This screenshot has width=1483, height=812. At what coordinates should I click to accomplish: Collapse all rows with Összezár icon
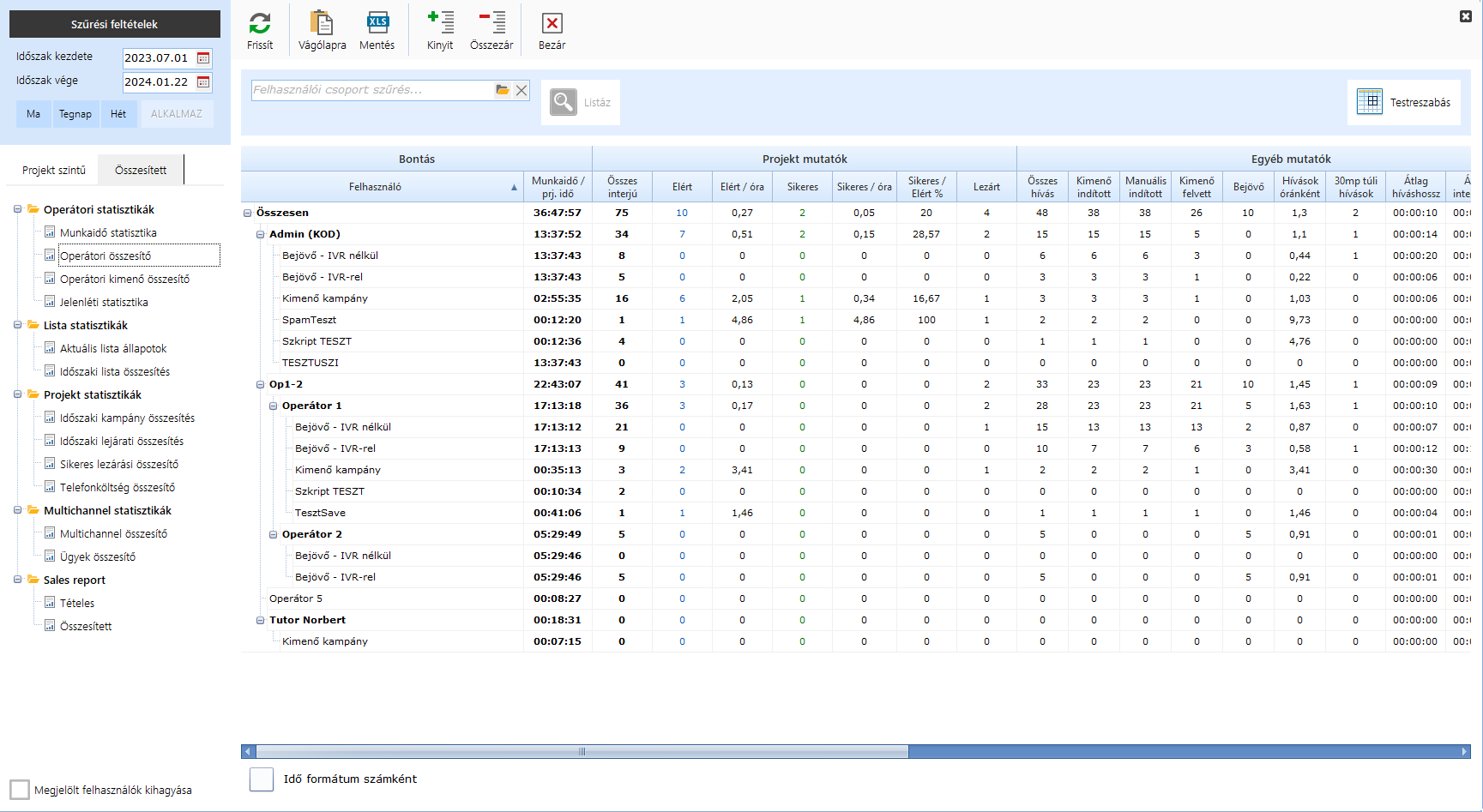click(491, 24)
